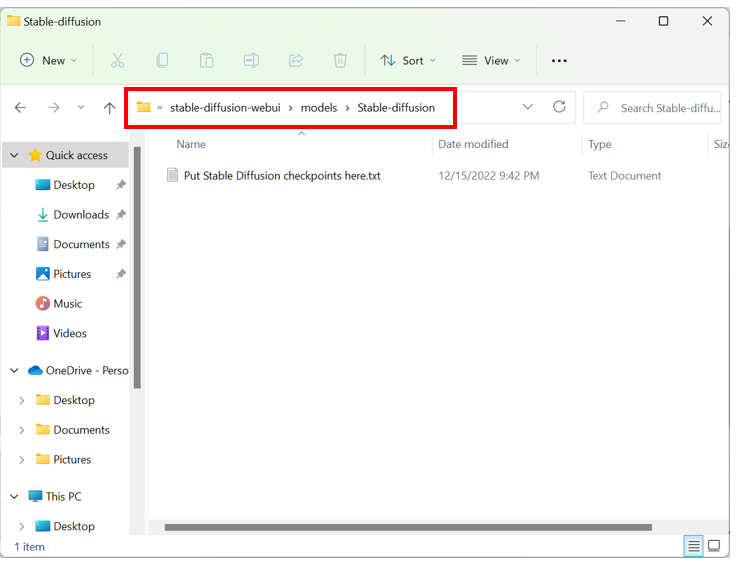Expand Desktop under This PC
The height and width of the screenshot is (566, 739).
(x=21, y=526)
